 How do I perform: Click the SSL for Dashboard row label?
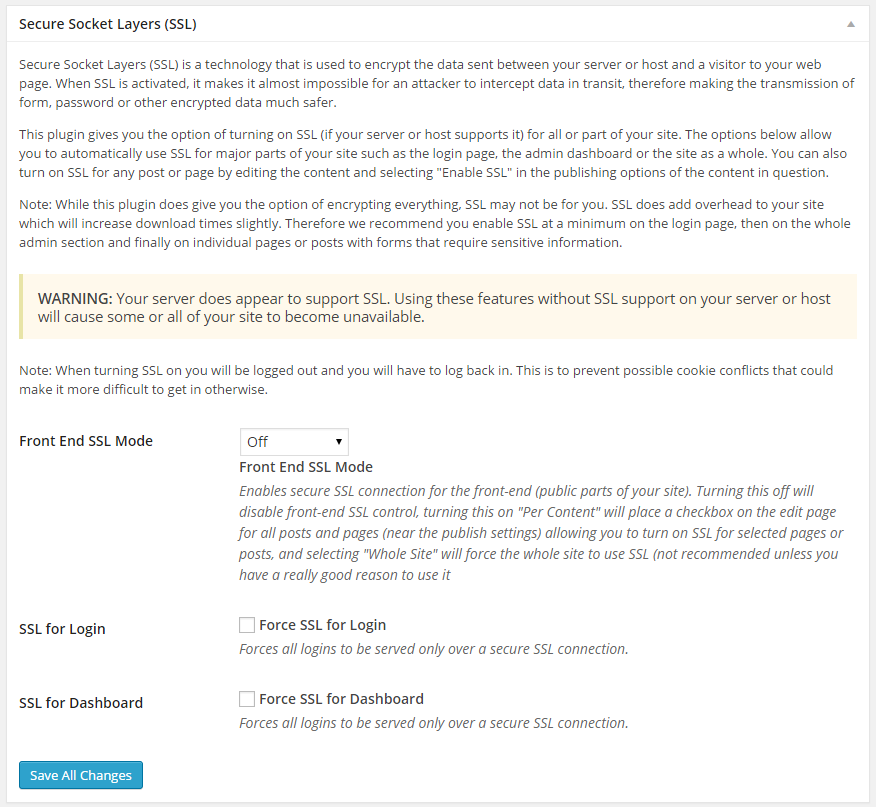point(81,703)
